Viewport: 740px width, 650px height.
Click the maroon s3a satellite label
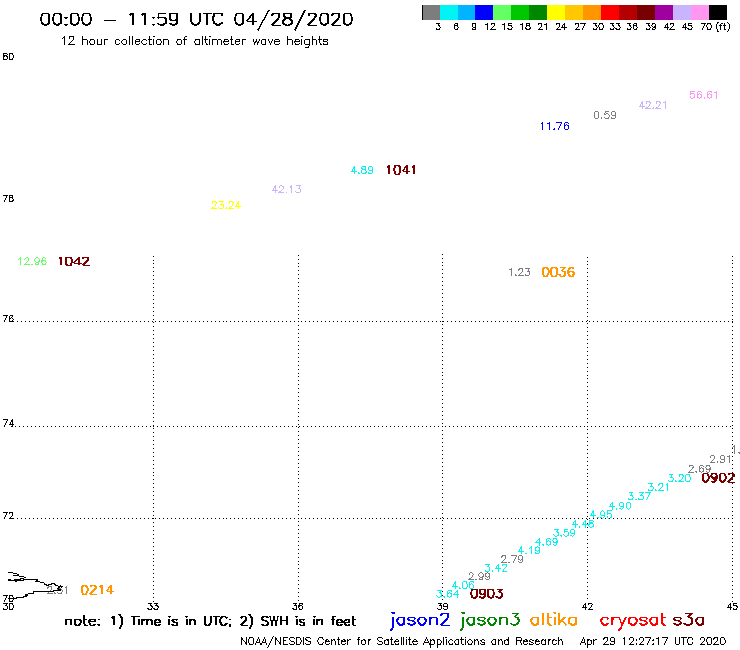[689, 620]
